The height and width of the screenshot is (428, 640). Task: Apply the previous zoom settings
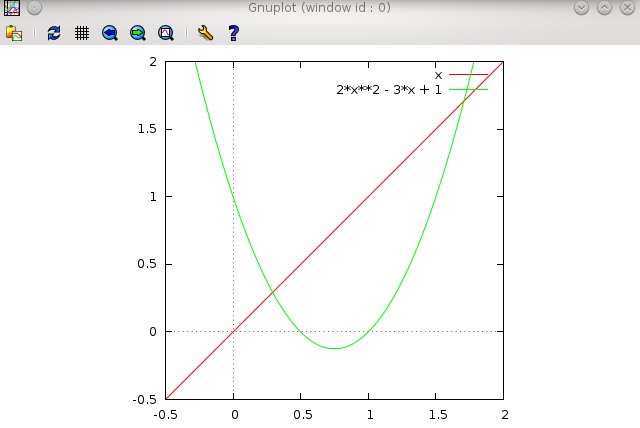(x=110, y=33)
